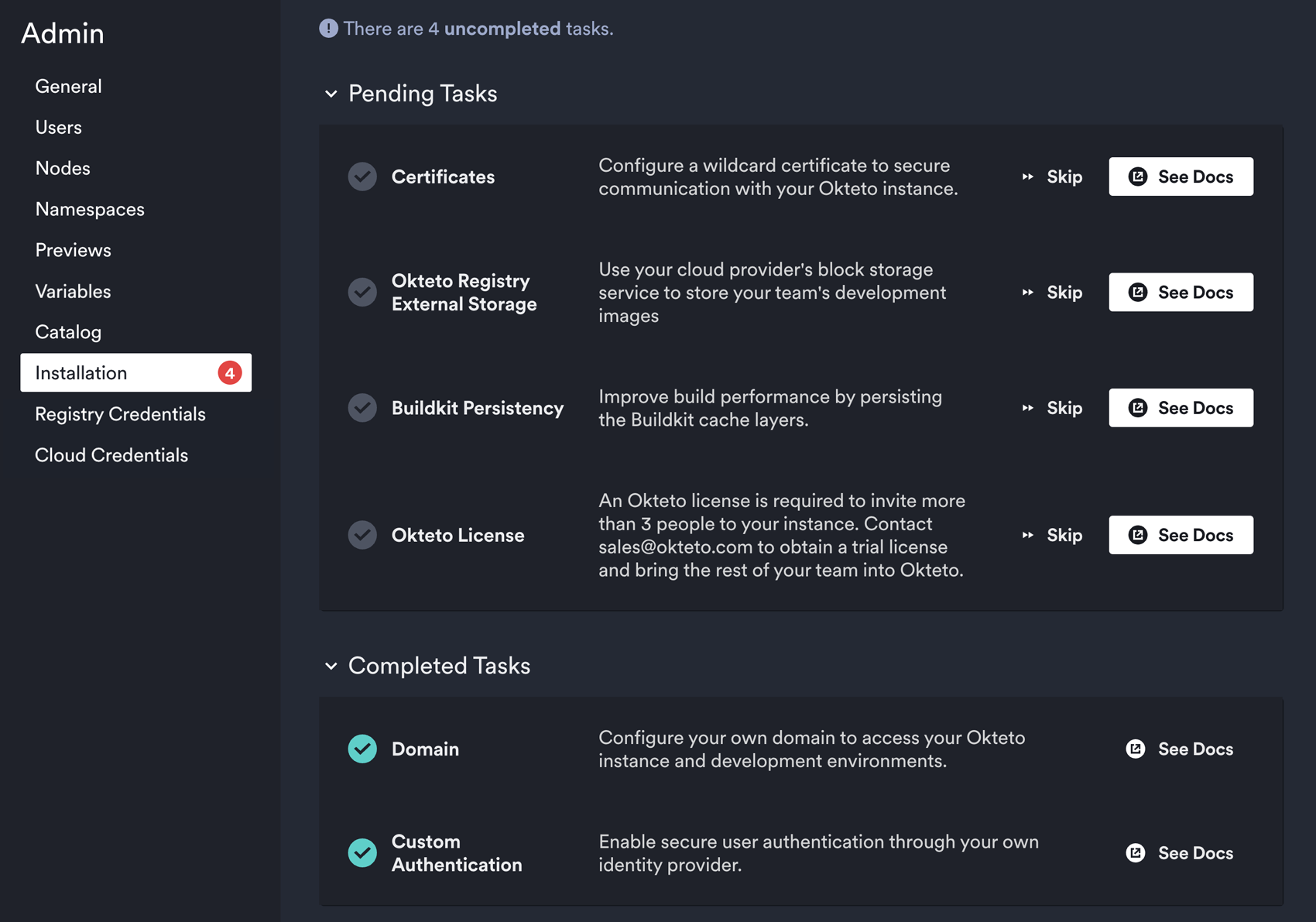Collapse the Completed Tasks section
This screenshot has width=1316, height=922.
[x=331, y=666]
